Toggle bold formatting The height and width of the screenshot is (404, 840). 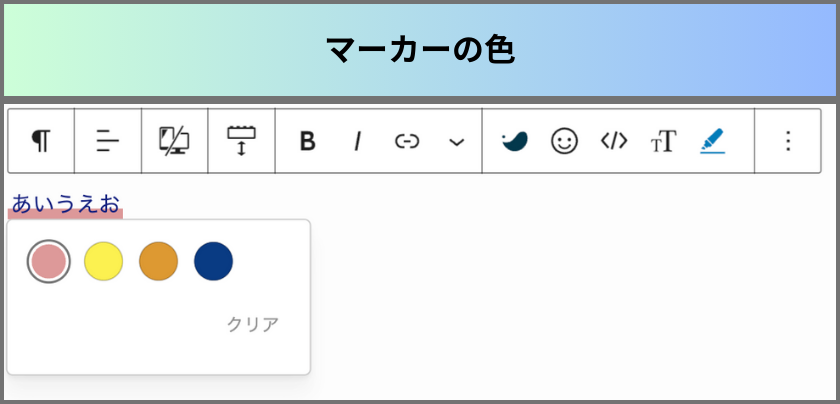308,141
